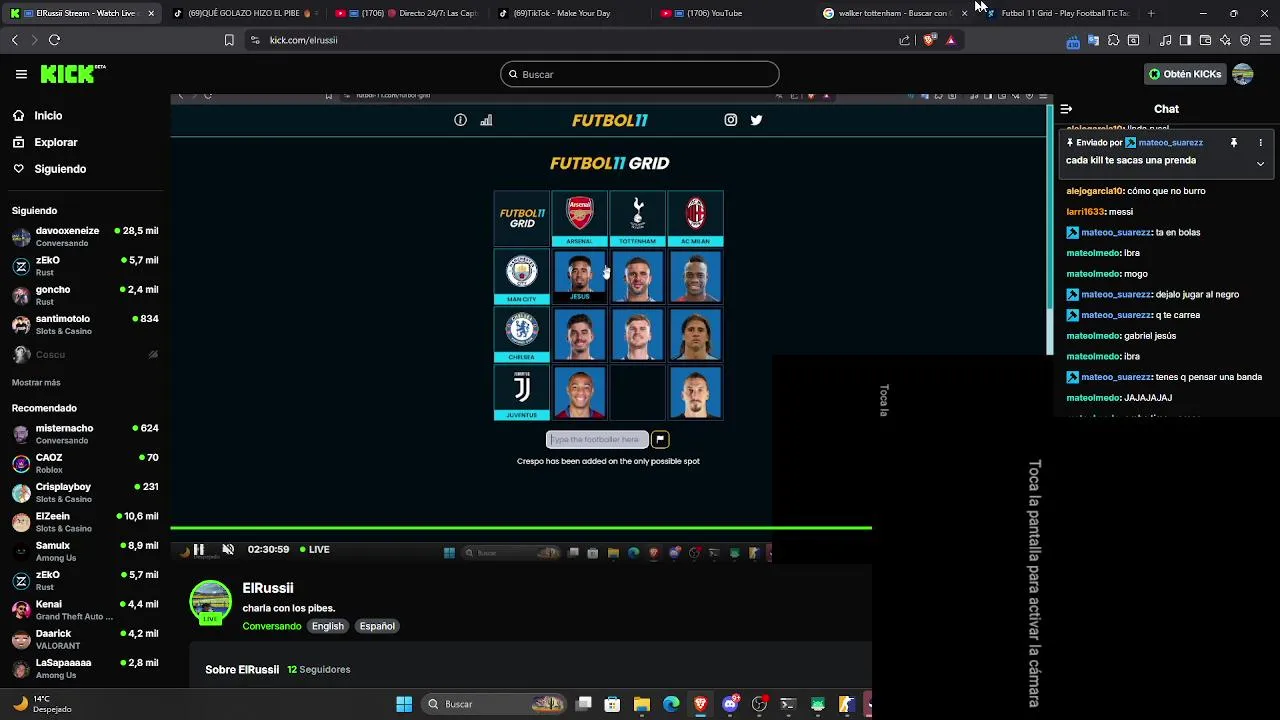The image size is (1280, 720).
Task: Click the Obtén KICKs button
Action: click(1185, 74)
